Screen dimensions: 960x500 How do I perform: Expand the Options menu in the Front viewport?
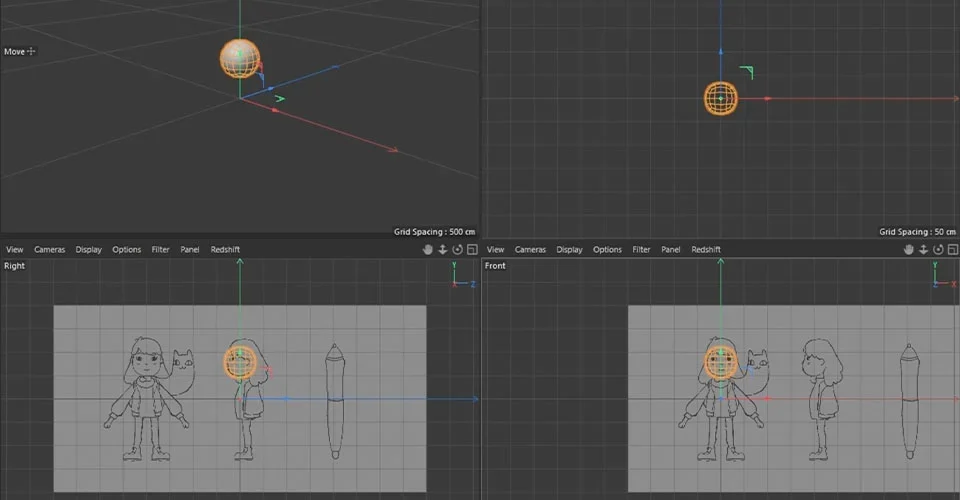(x=607, y=250)
